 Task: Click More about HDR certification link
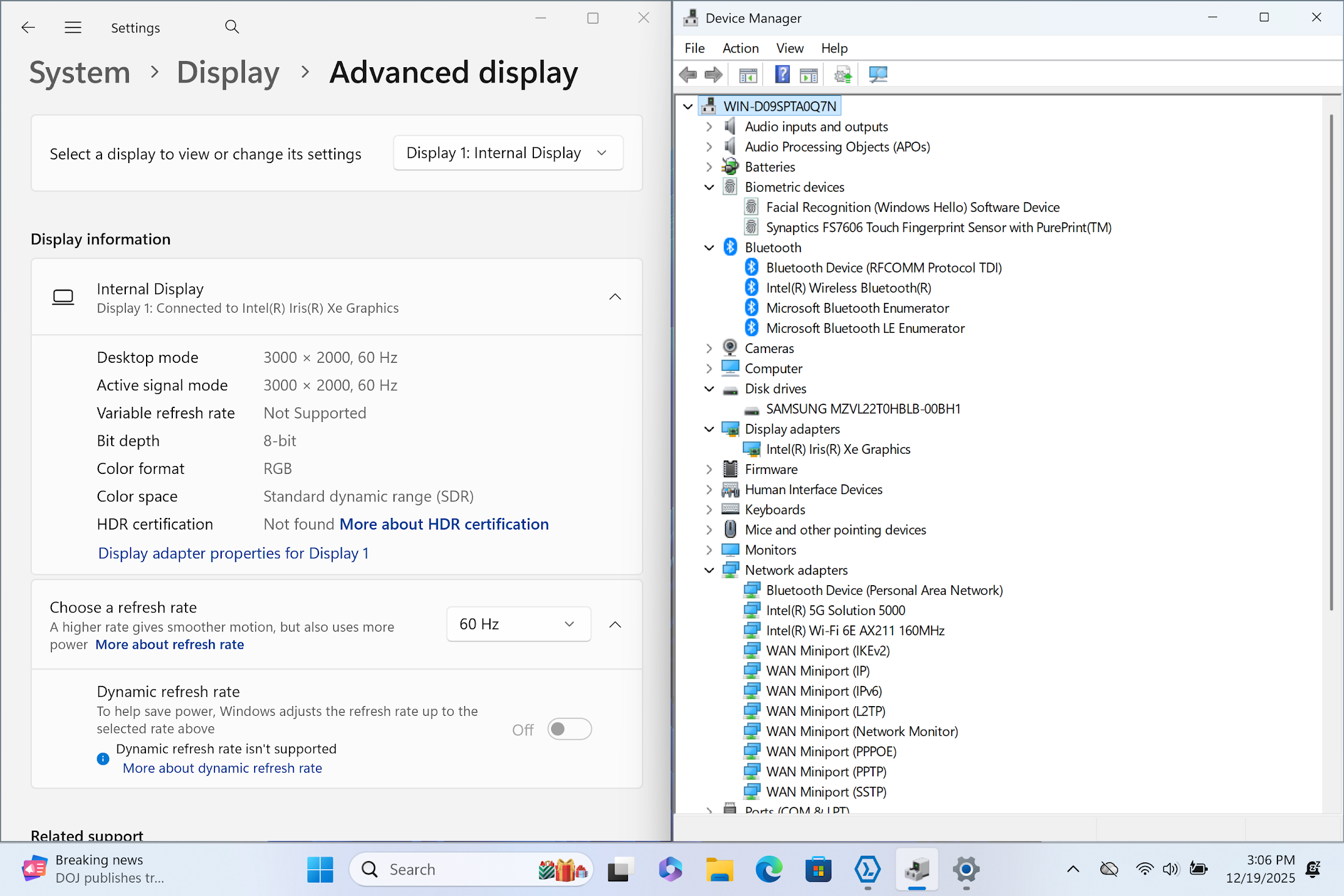click(444, 525)
